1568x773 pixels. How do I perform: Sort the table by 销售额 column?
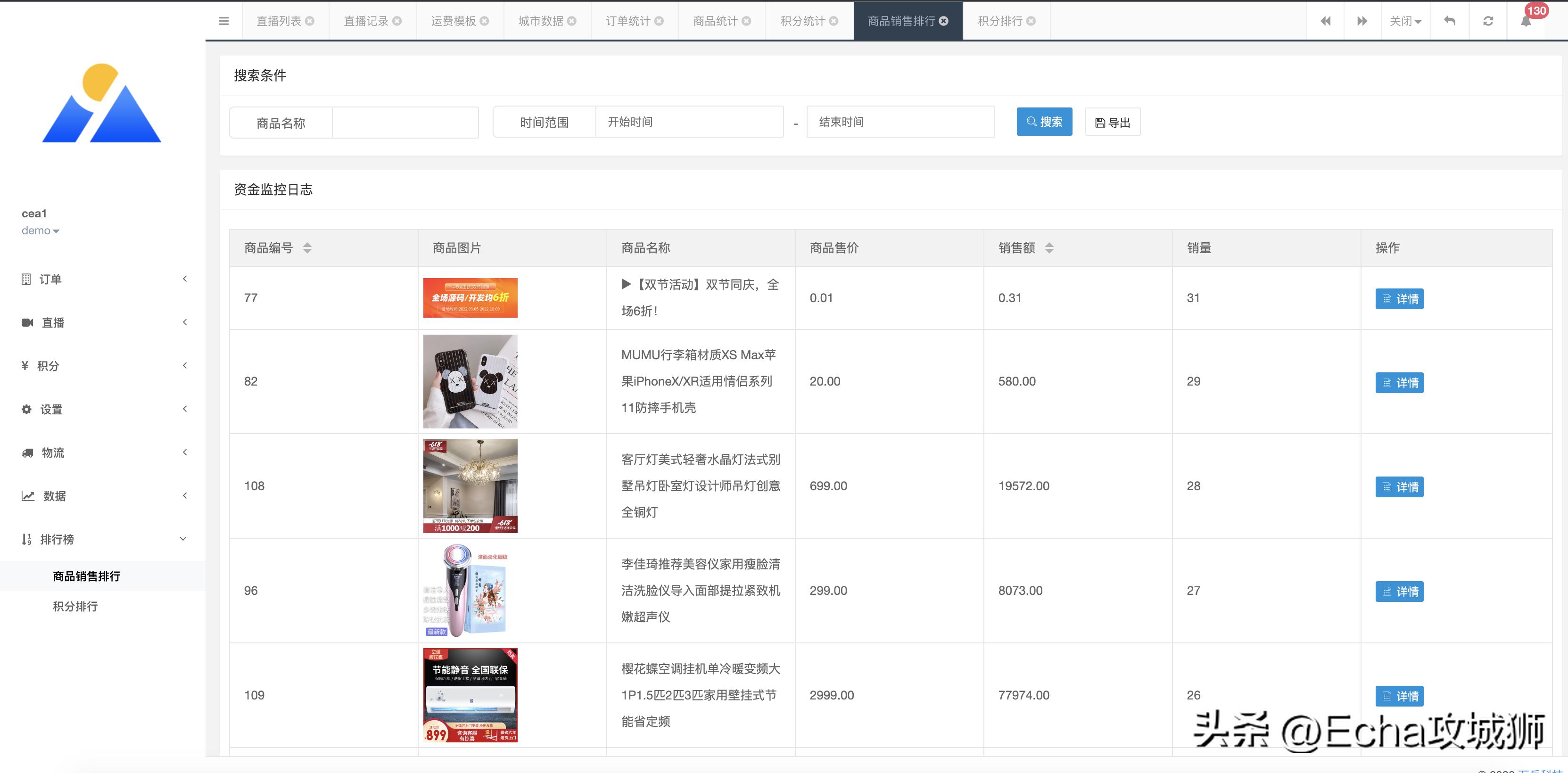click(1049, 248)
